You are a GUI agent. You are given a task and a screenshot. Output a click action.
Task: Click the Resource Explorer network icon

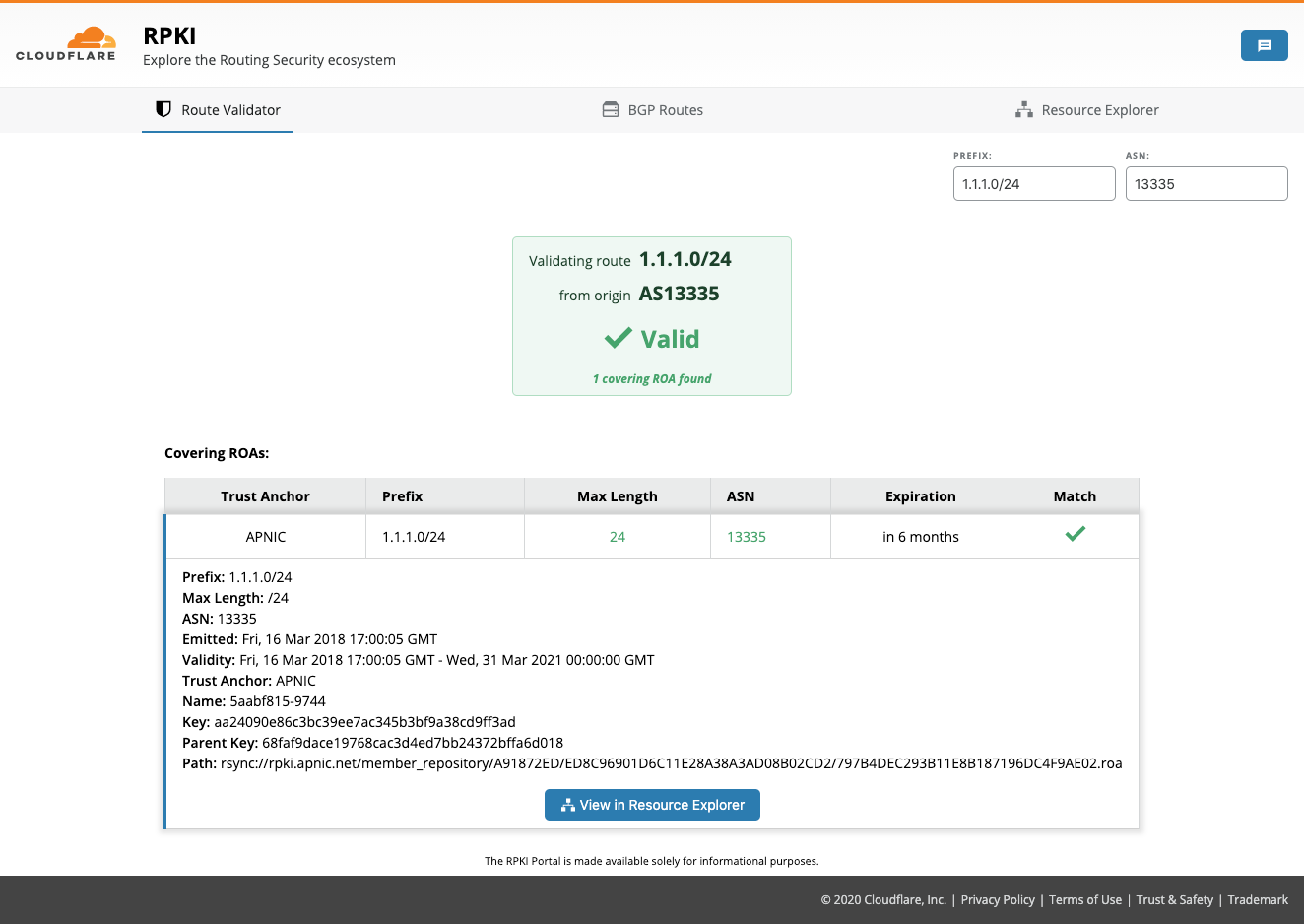(1024, 109)
